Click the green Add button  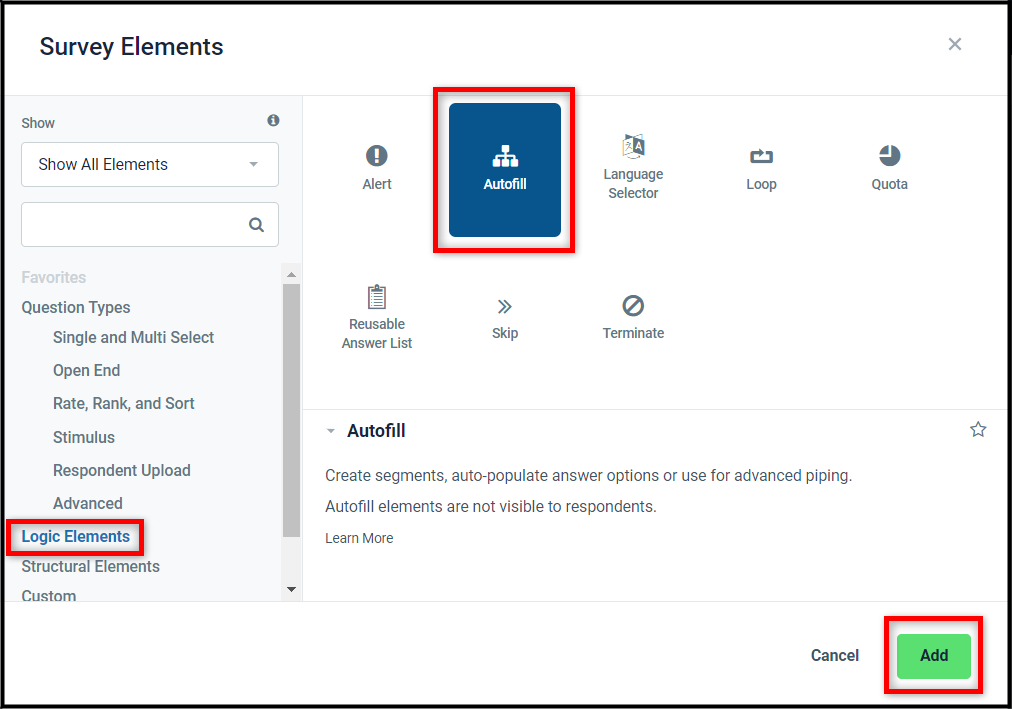pyautogui.click(x=933, y=656)
